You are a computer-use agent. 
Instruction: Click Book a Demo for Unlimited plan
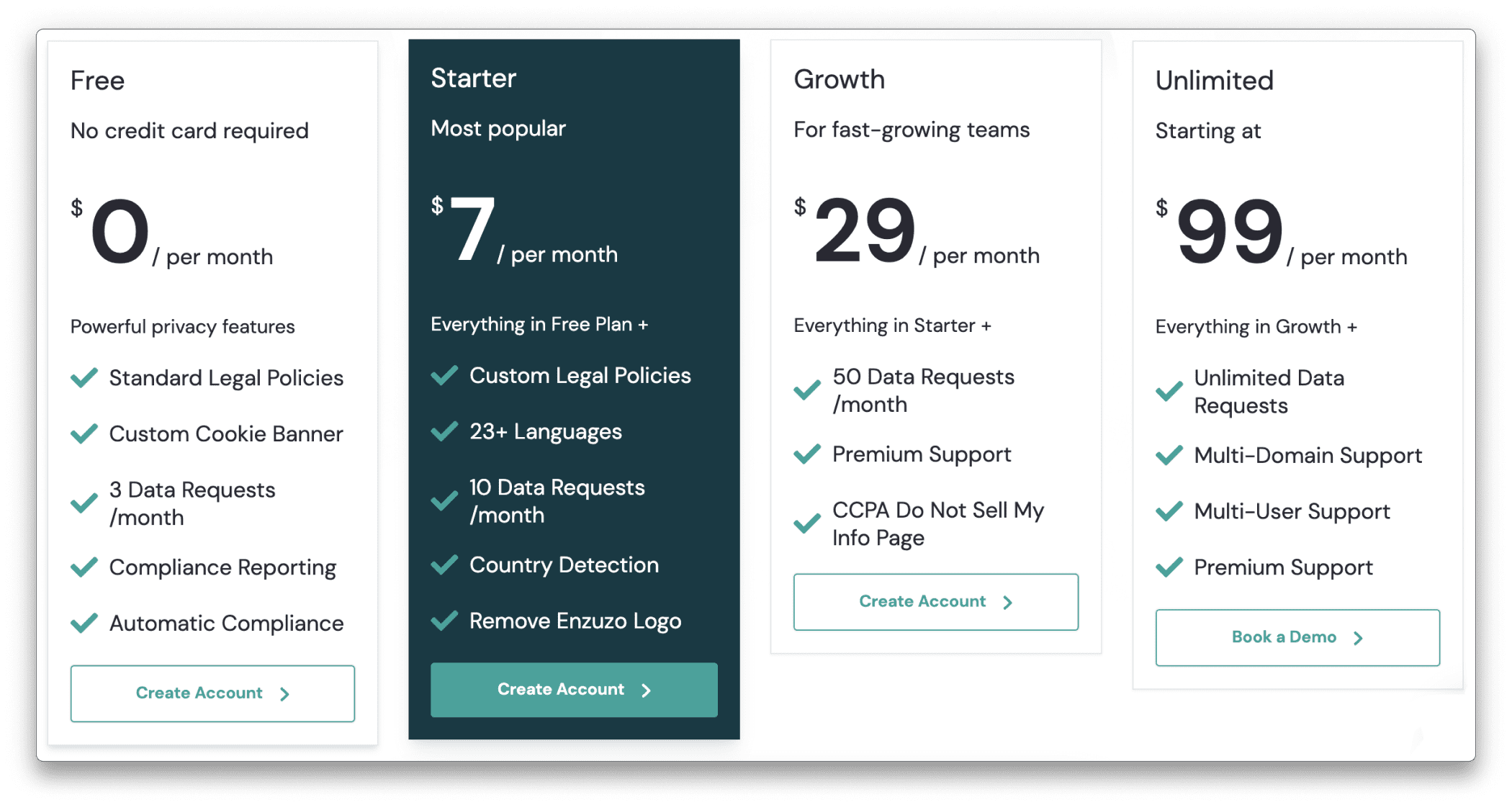(1296, 637)
